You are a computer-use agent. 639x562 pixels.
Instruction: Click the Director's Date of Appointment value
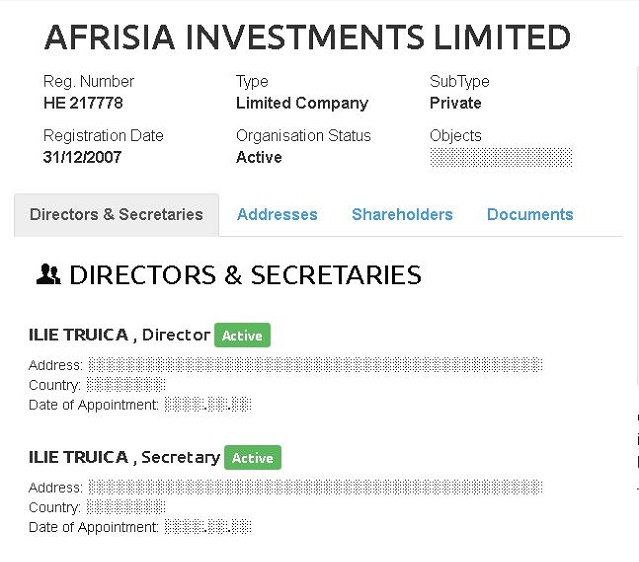coord(207,405)
